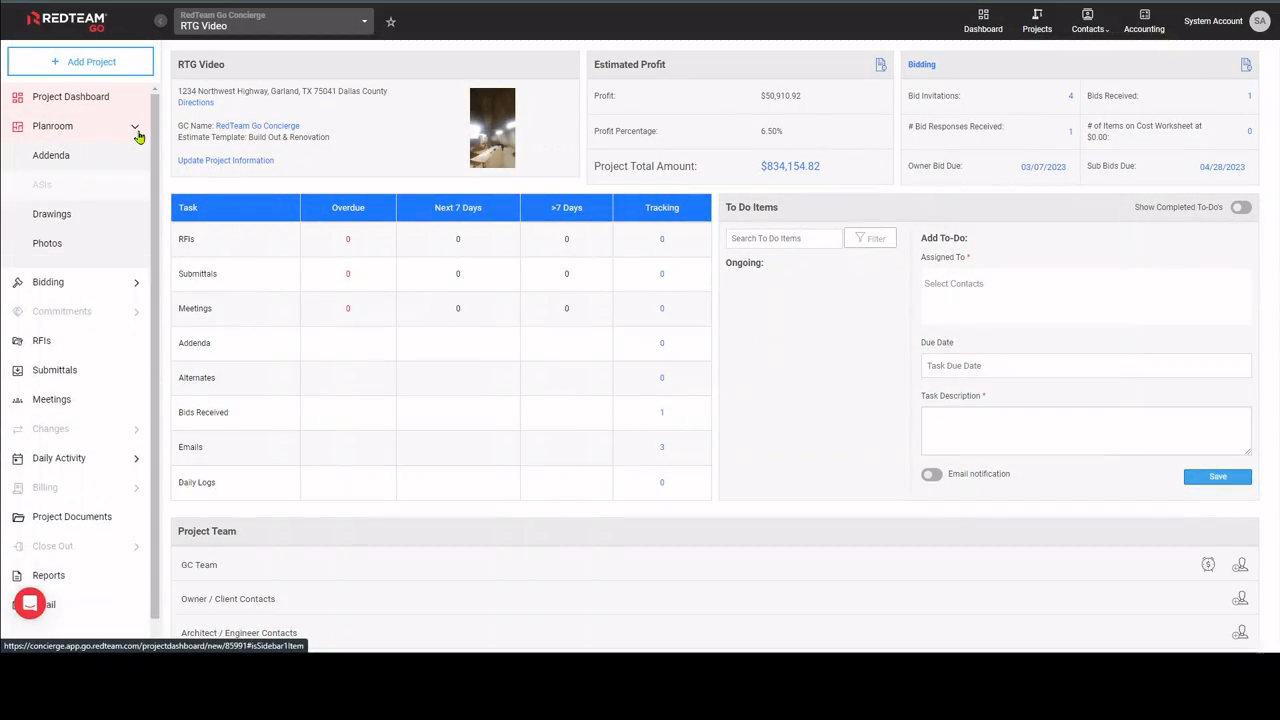
Task: Open Addenda under Planroom
Action: tap(51, 155)
